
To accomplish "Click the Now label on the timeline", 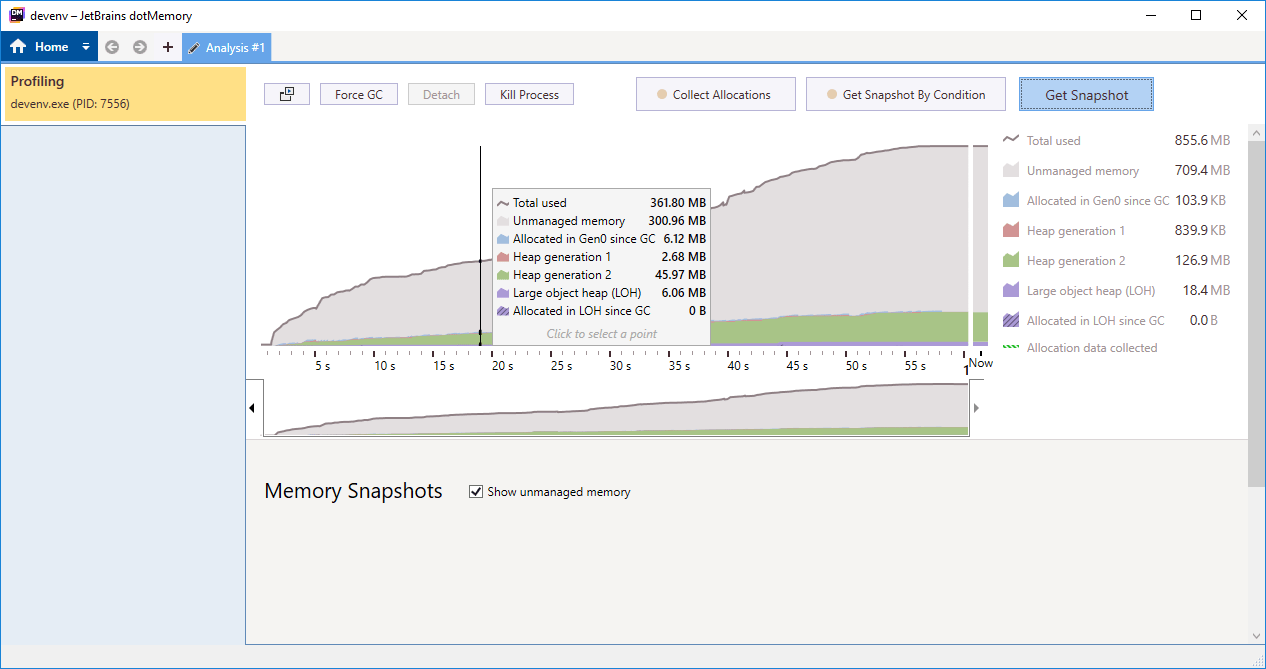I will coord(980,363).
